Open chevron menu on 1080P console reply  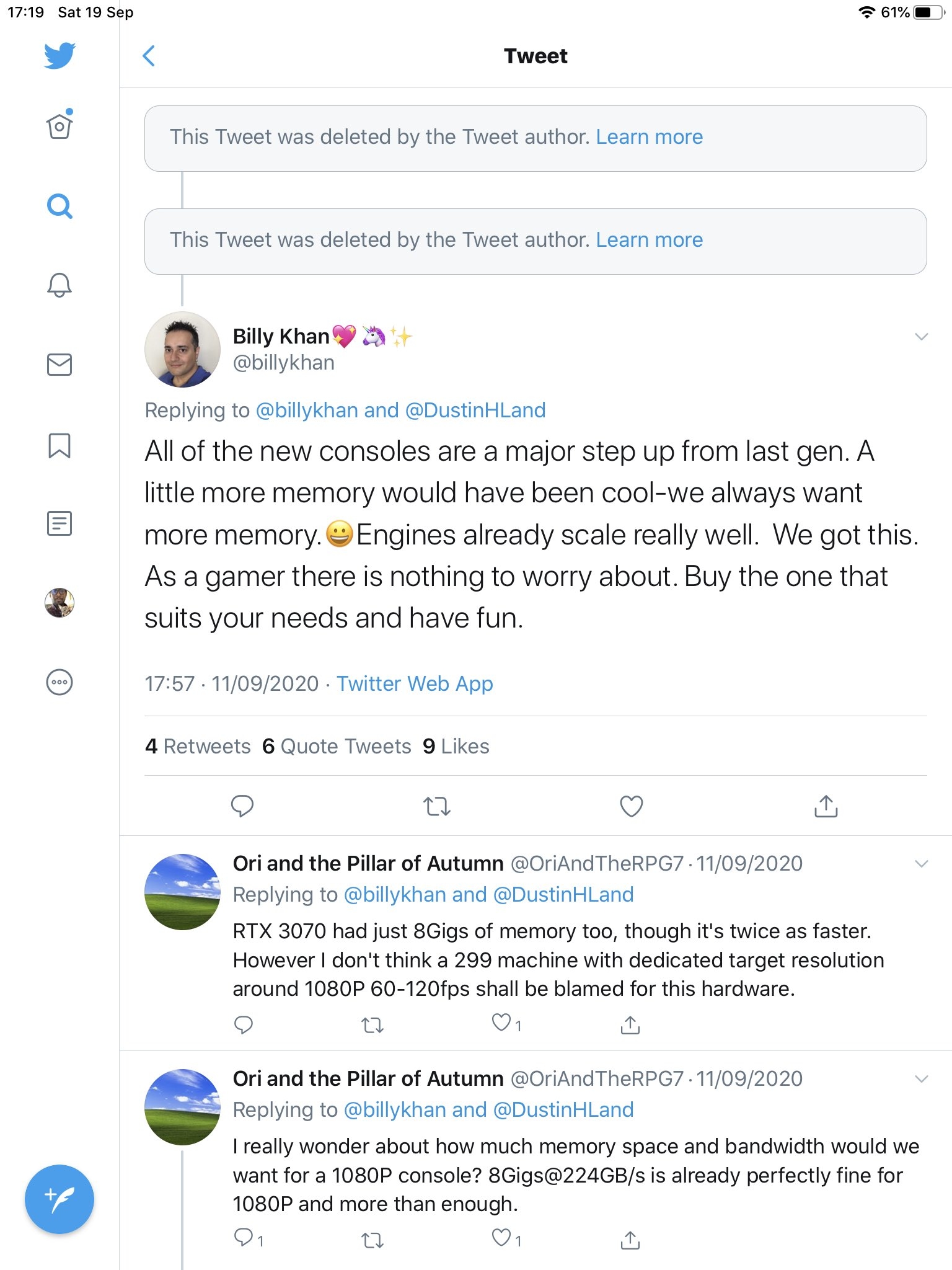pyautogui.click(x=921, y=1079)
